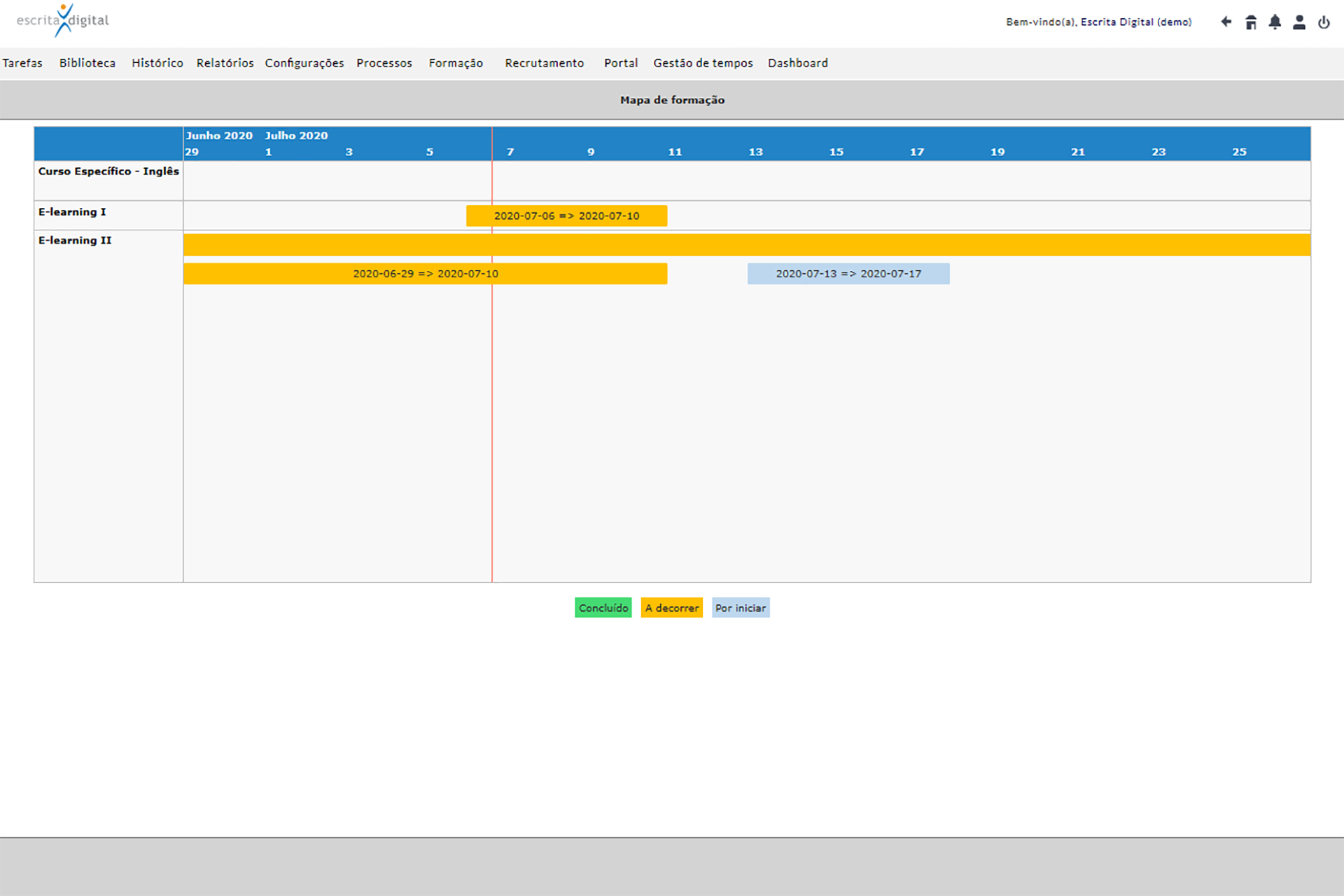This screenshot has width=1344, height=896.
Task: Select the blue bar 2020-07-13 => 2020-07-17
Action: (x=848, y=274)
